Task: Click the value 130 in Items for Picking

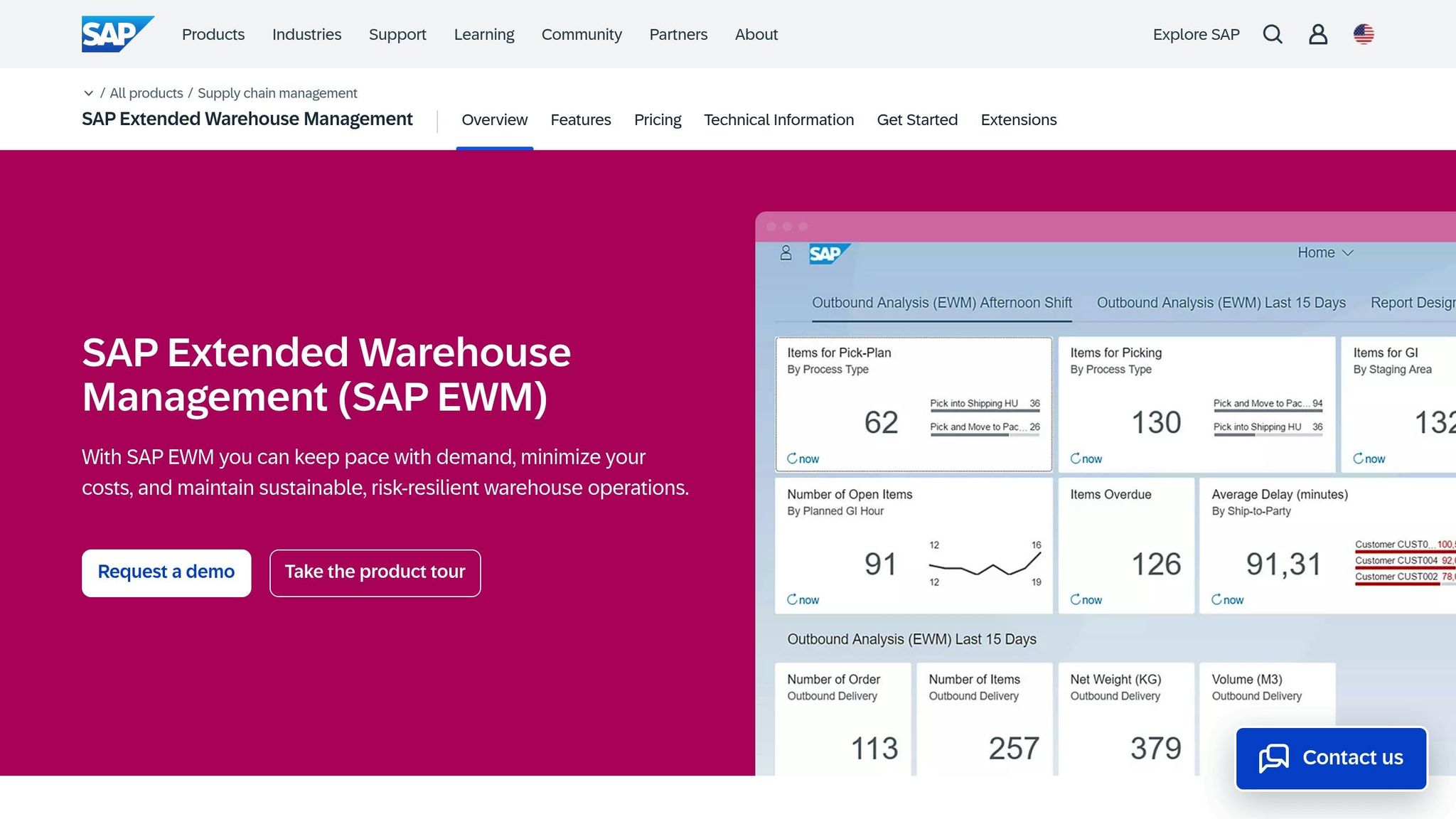Action: point(1156,422)
